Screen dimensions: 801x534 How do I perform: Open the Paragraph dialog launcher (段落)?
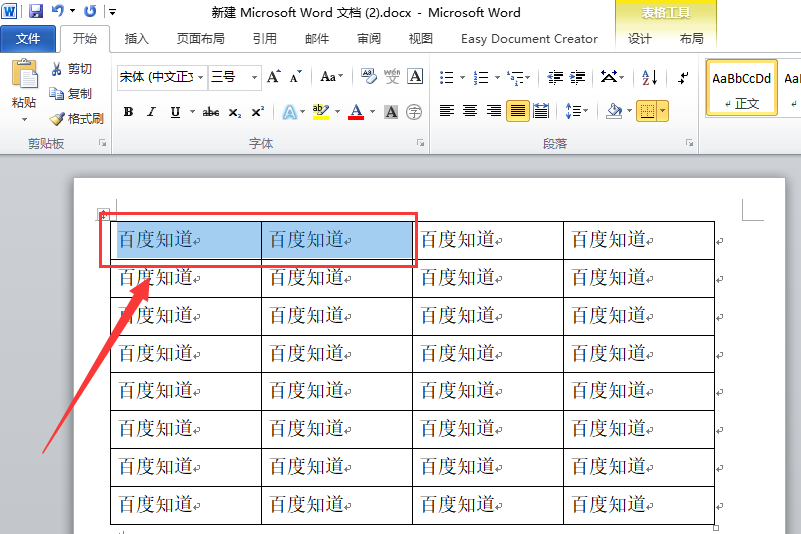click(x=690, y=143)
